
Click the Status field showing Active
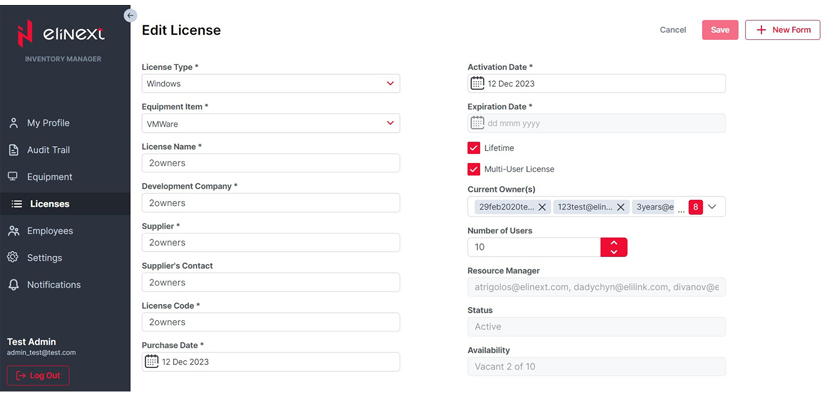point(596,326)
